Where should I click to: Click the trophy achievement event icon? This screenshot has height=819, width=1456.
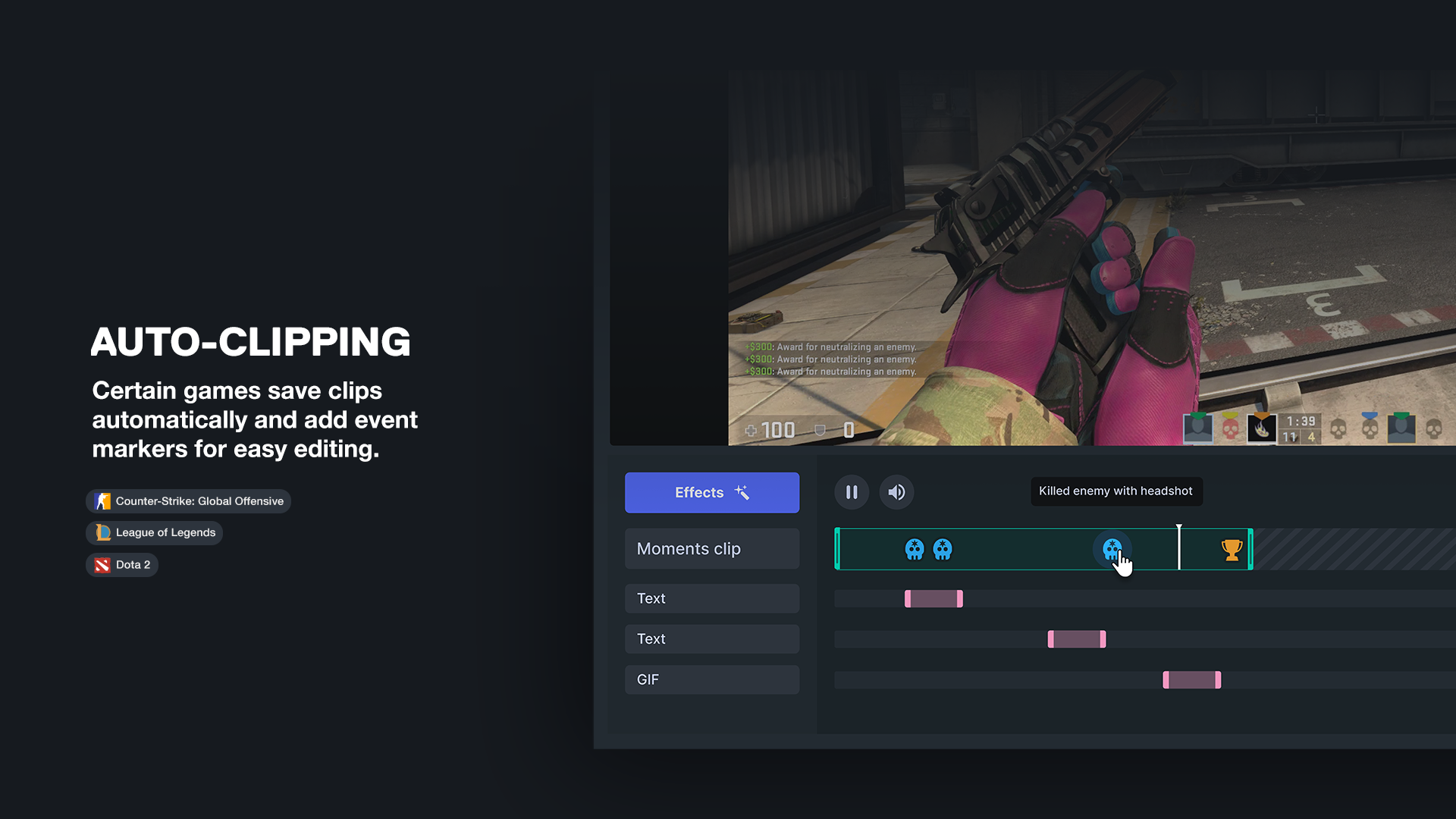click(1232, 549)
